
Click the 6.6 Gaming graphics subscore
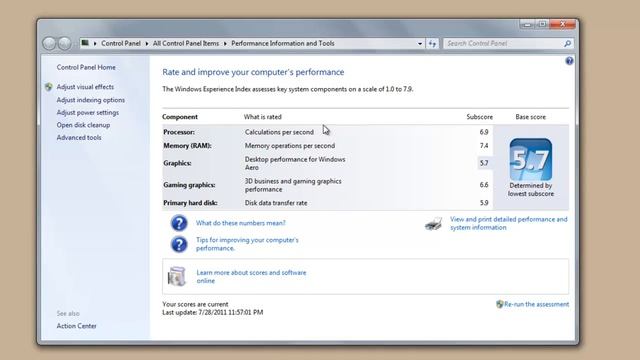click(484, 185)
